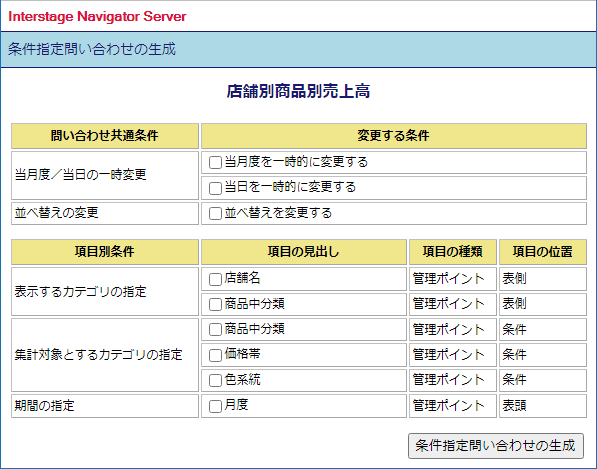
Task: Tick 商品中分類 checkbox in 条件 row
Action: pos(215,330)
